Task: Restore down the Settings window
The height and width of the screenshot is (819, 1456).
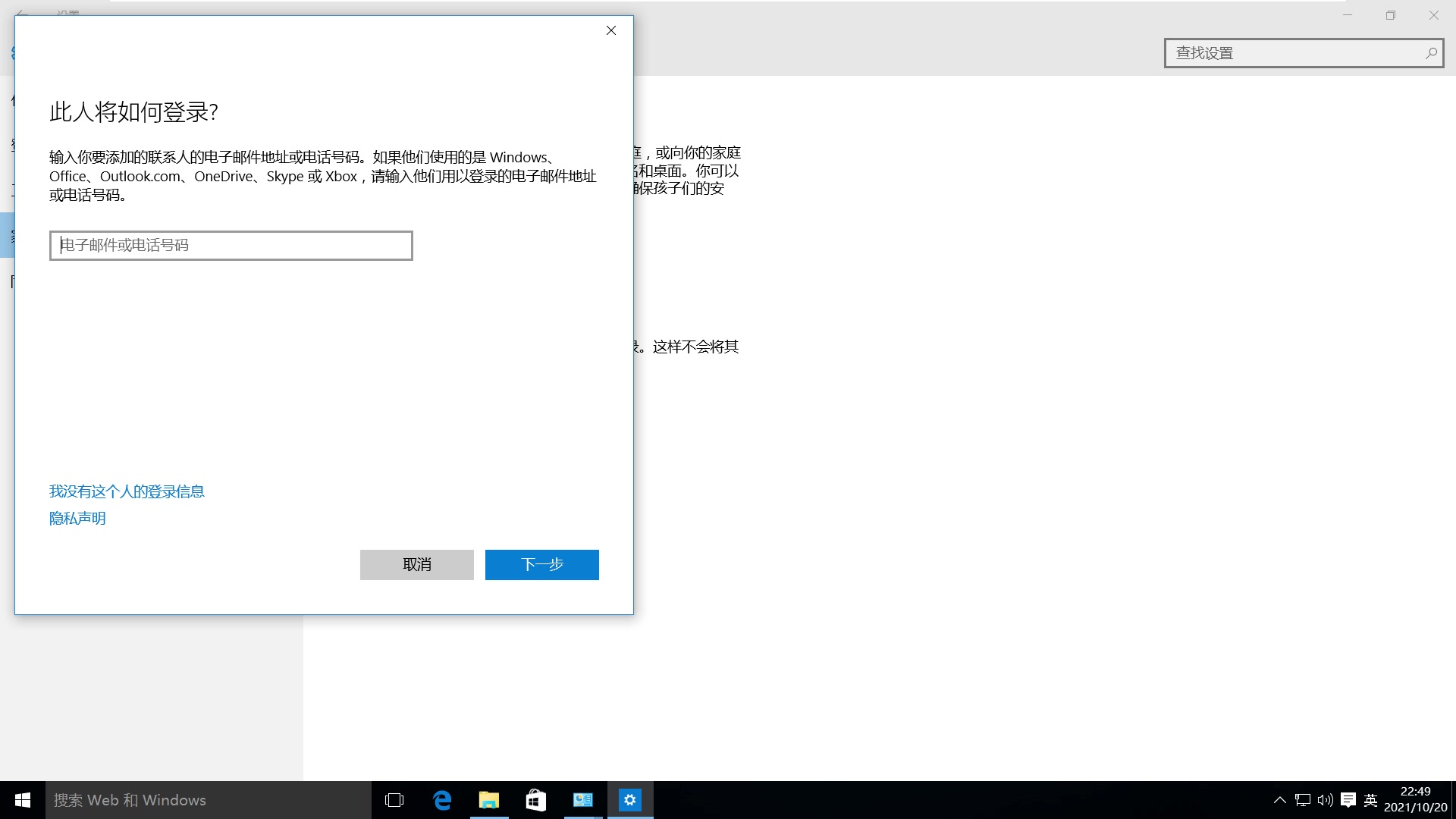Action: [1391, 15]
